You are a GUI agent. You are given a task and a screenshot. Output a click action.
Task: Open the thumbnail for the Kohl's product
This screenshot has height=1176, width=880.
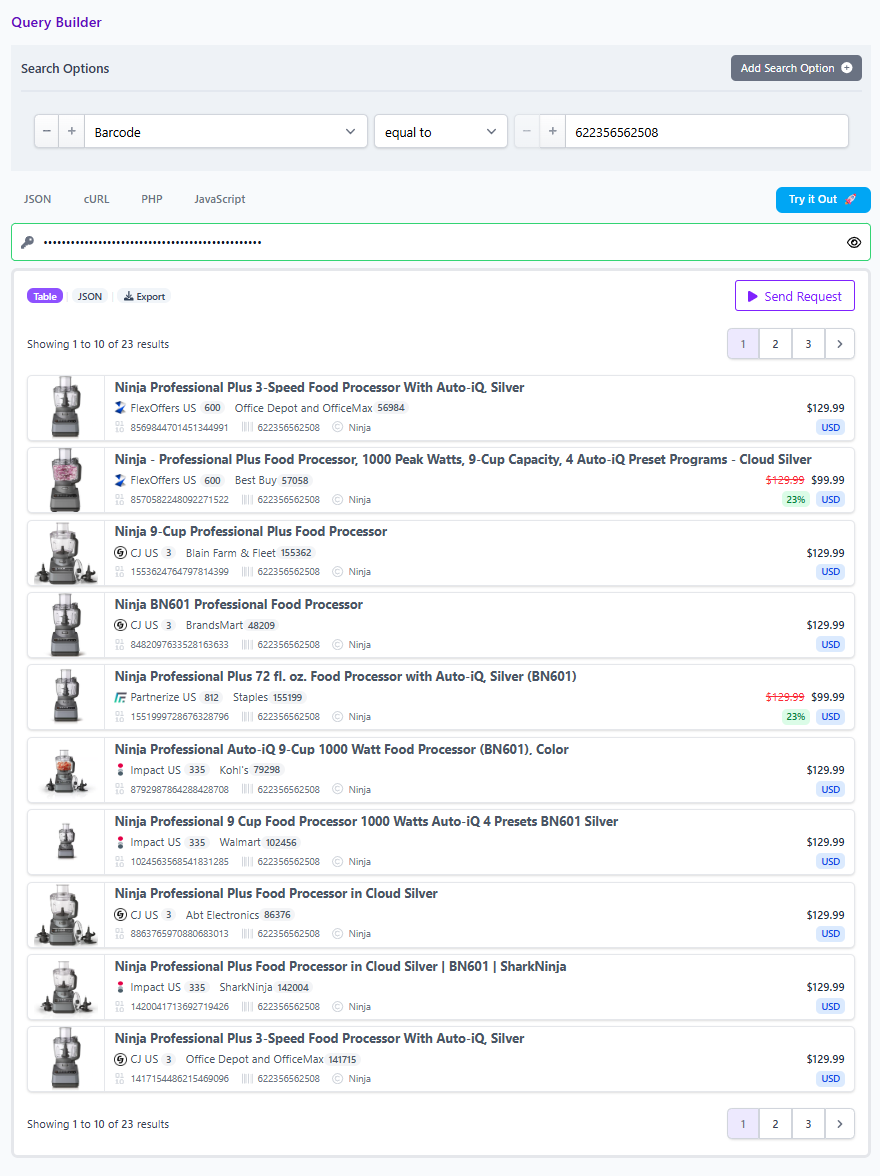(x=66, y=770)
